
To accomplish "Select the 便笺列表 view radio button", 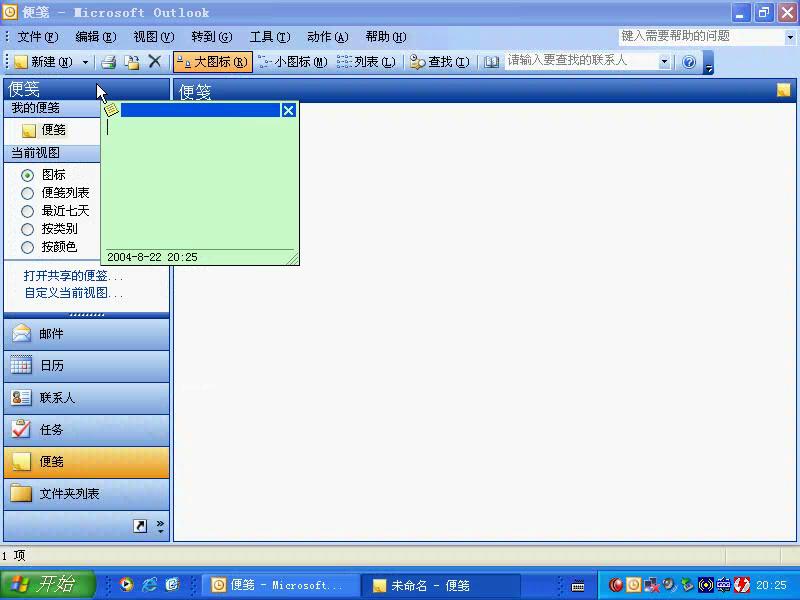I will tap(28, 193).
